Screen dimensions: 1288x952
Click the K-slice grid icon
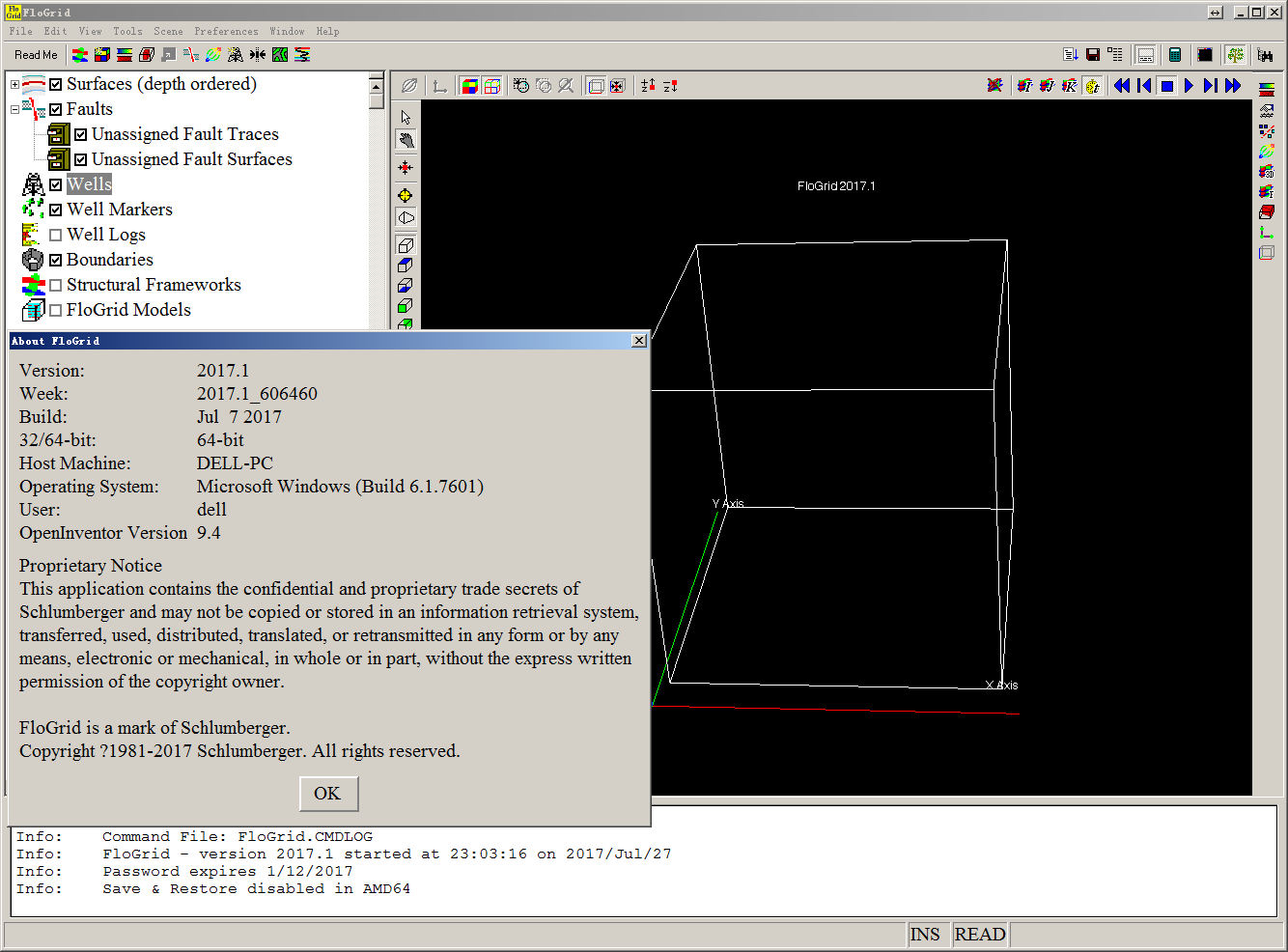point(1070,85)
